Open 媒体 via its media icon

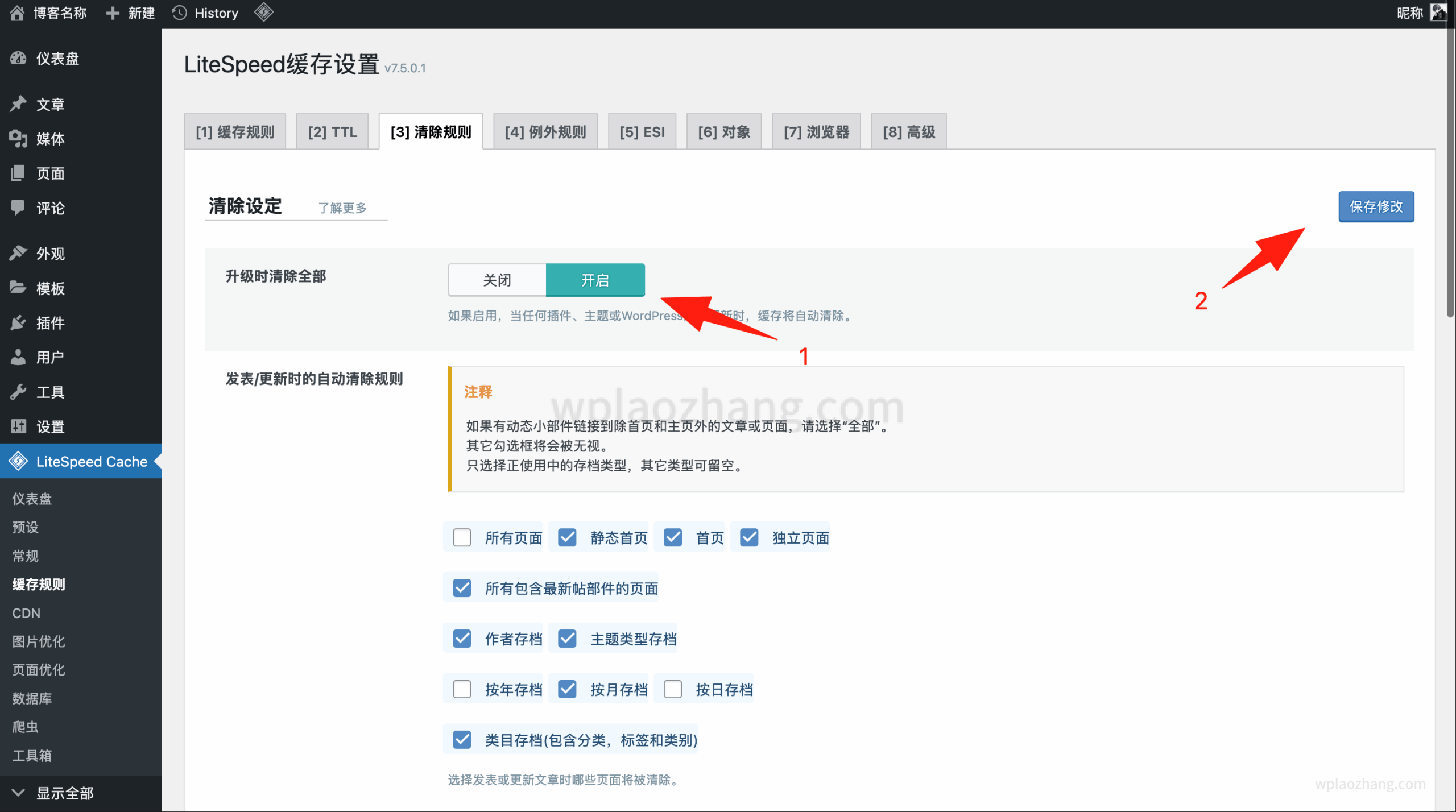[18, 138]
